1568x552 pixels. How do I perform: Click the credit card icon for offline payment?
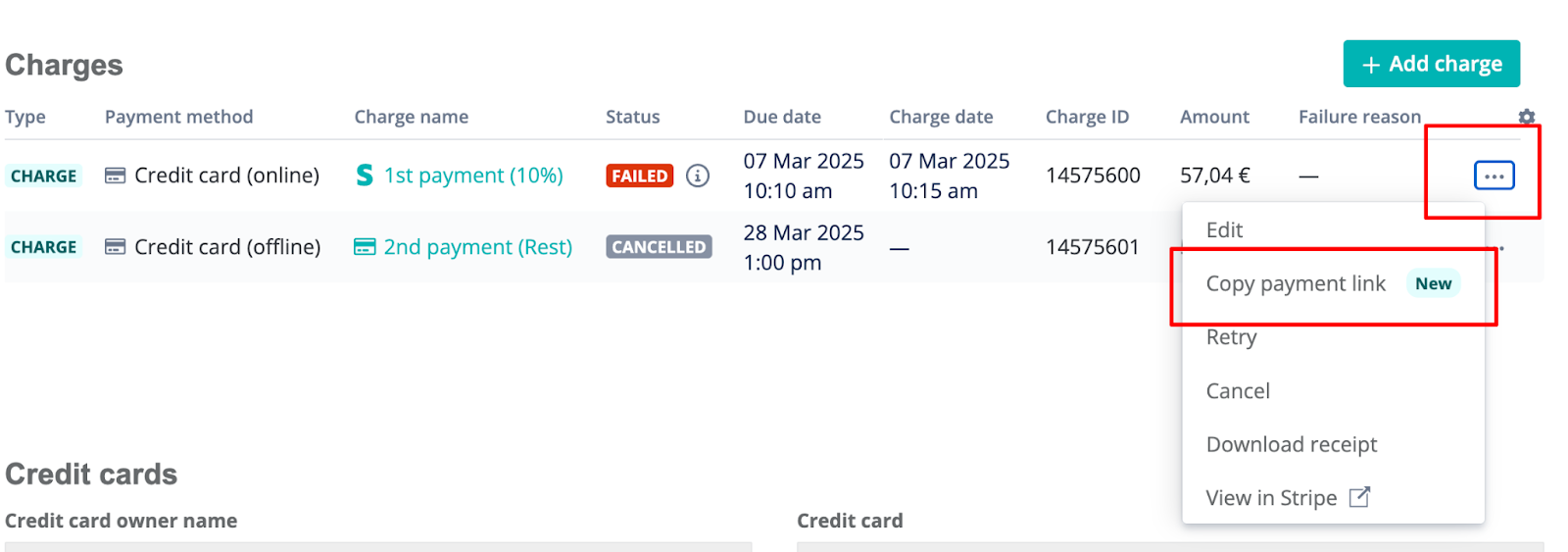pyautogui.click(x=115, y=247)
